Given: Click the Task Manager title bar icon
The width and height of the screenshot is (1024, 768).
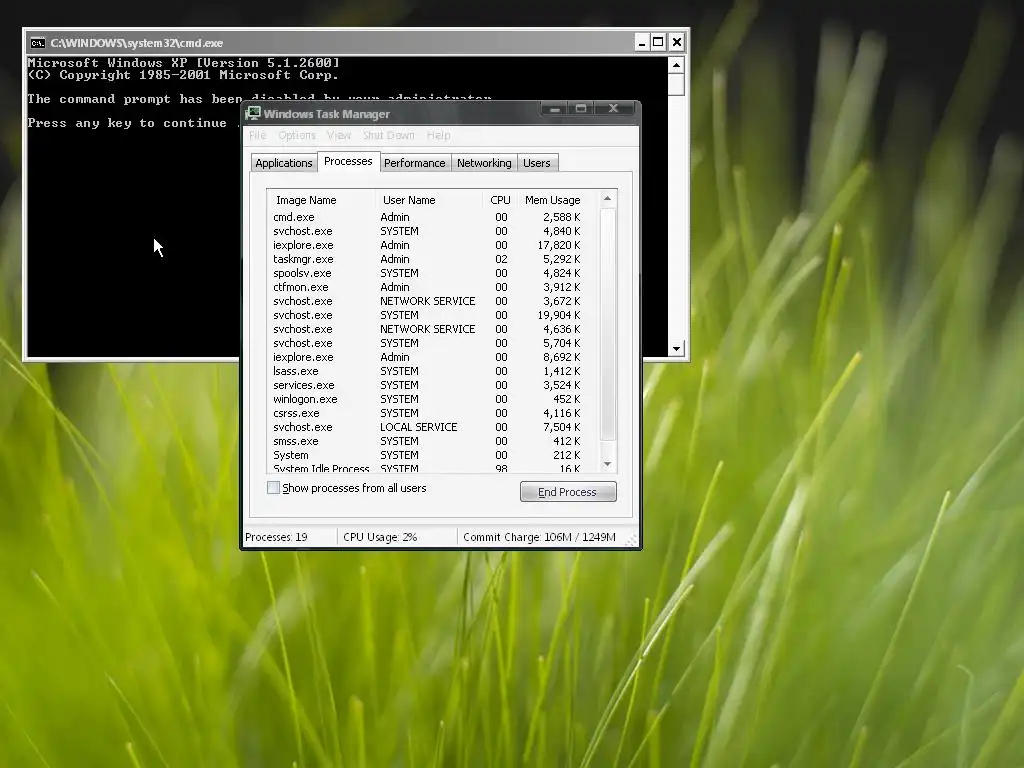Looking at the screenshot, I should [x=253, y=114].
